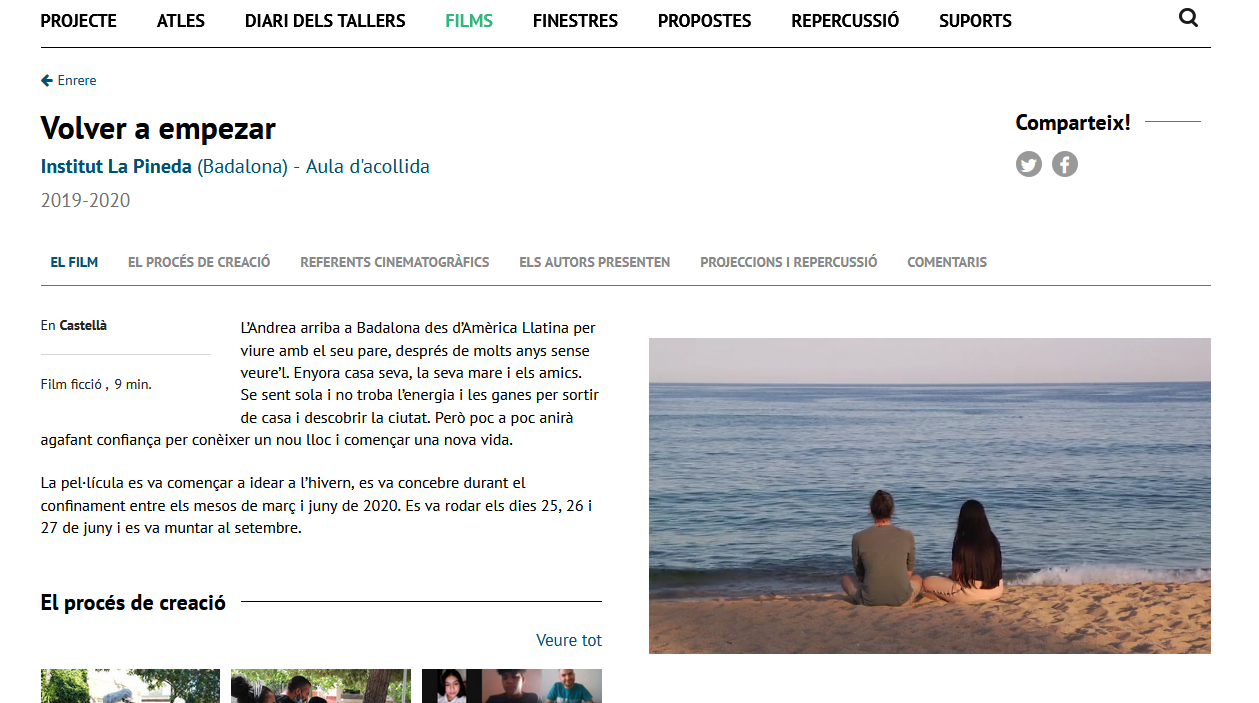This screenshot has height=703, width=1259.
Task: Share the film on Facebook
Action: pos(1065,164)
